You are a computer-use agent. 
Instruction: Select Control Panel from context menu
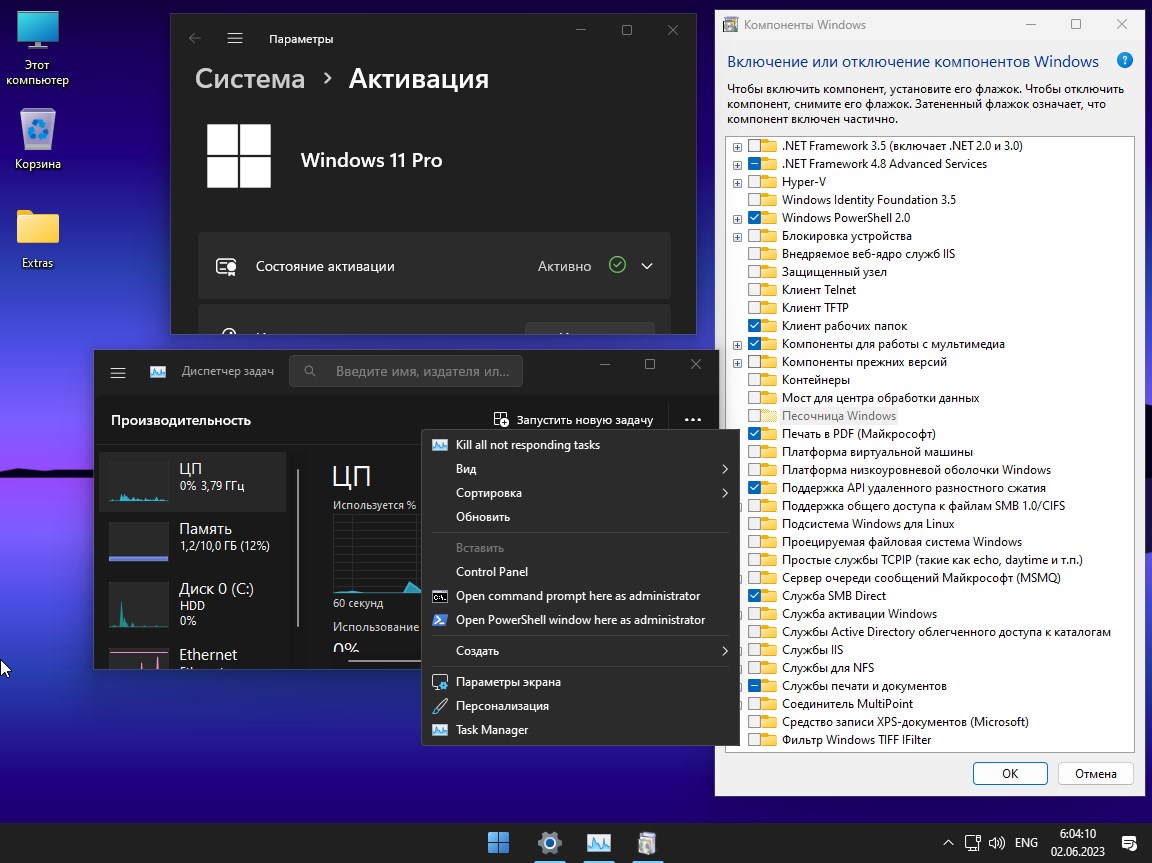tap(491, 572)
